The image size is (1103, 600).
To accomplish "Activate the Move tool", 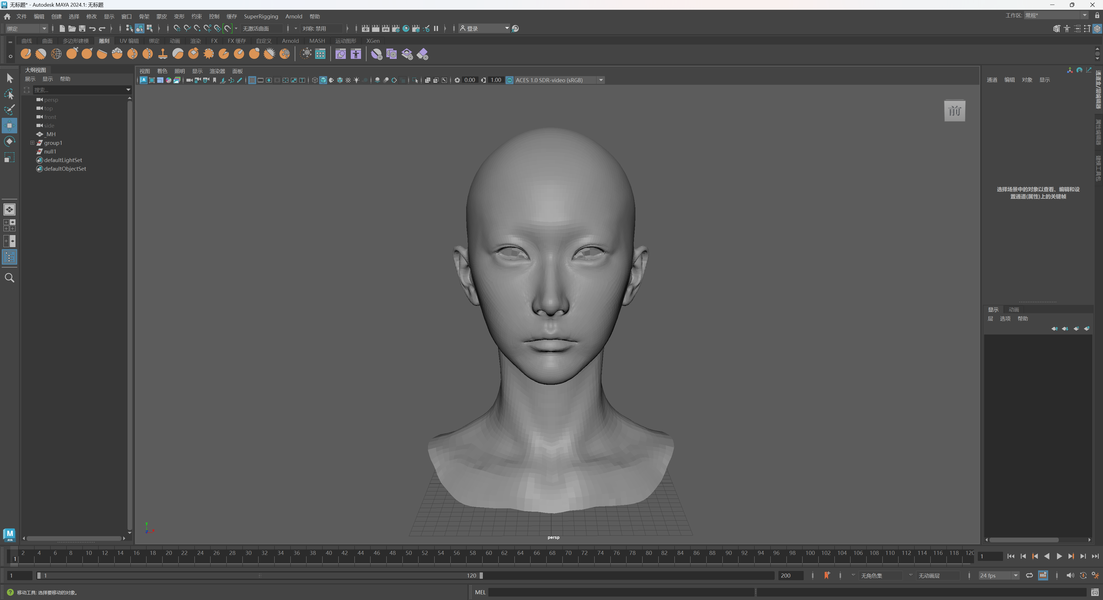I will (9, 125).
